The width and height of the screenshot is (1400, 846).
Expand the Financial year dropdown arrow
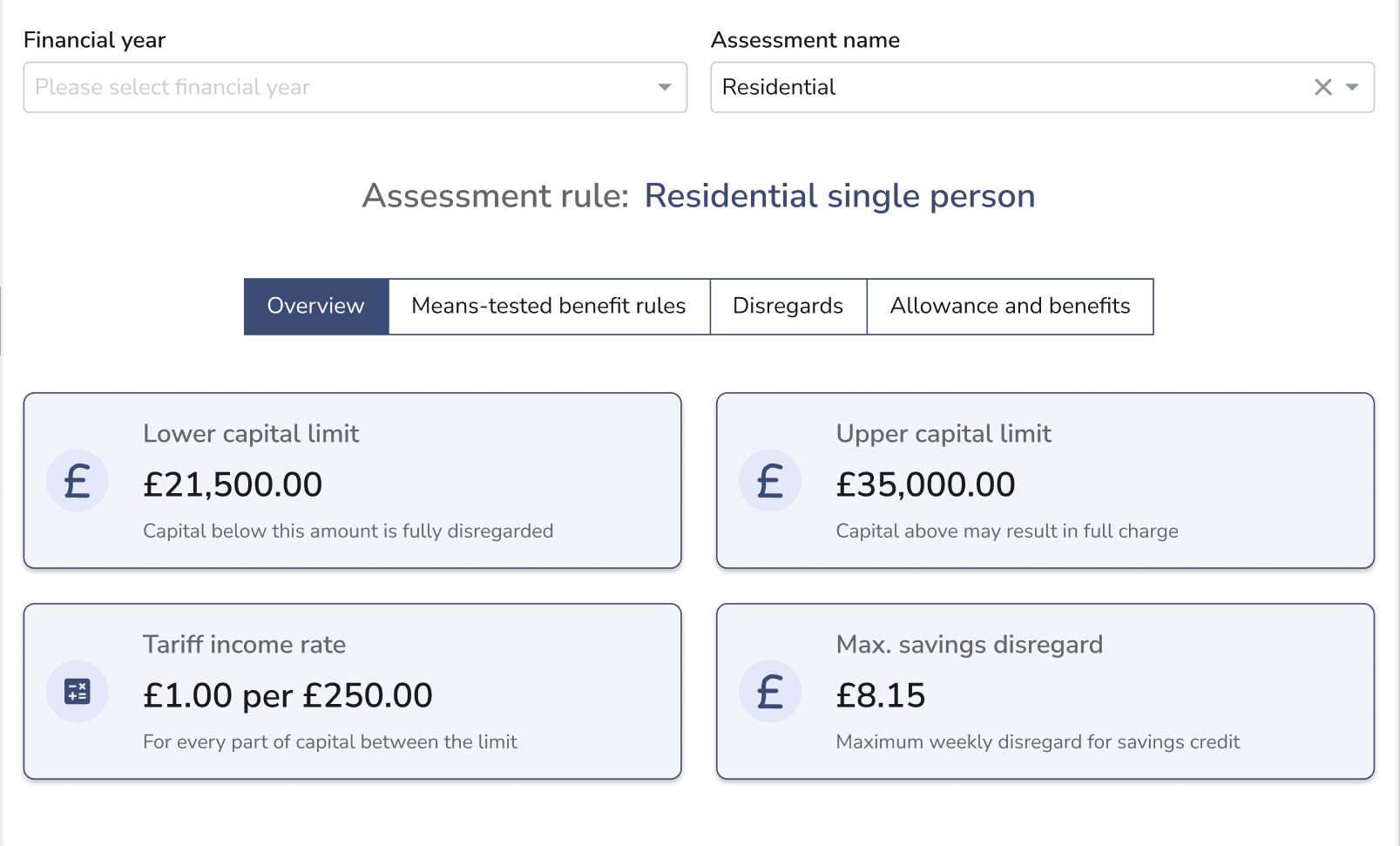(x=665, y=87)
